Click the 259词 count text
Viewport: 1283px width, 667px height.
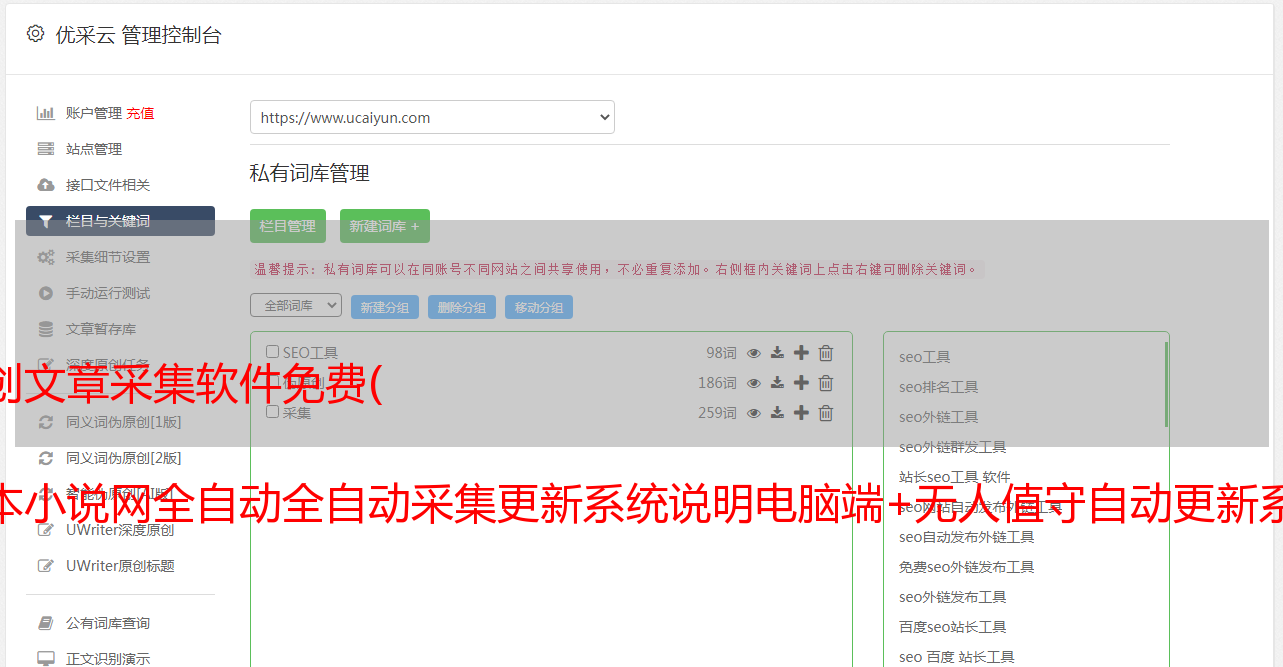[717, 413]
